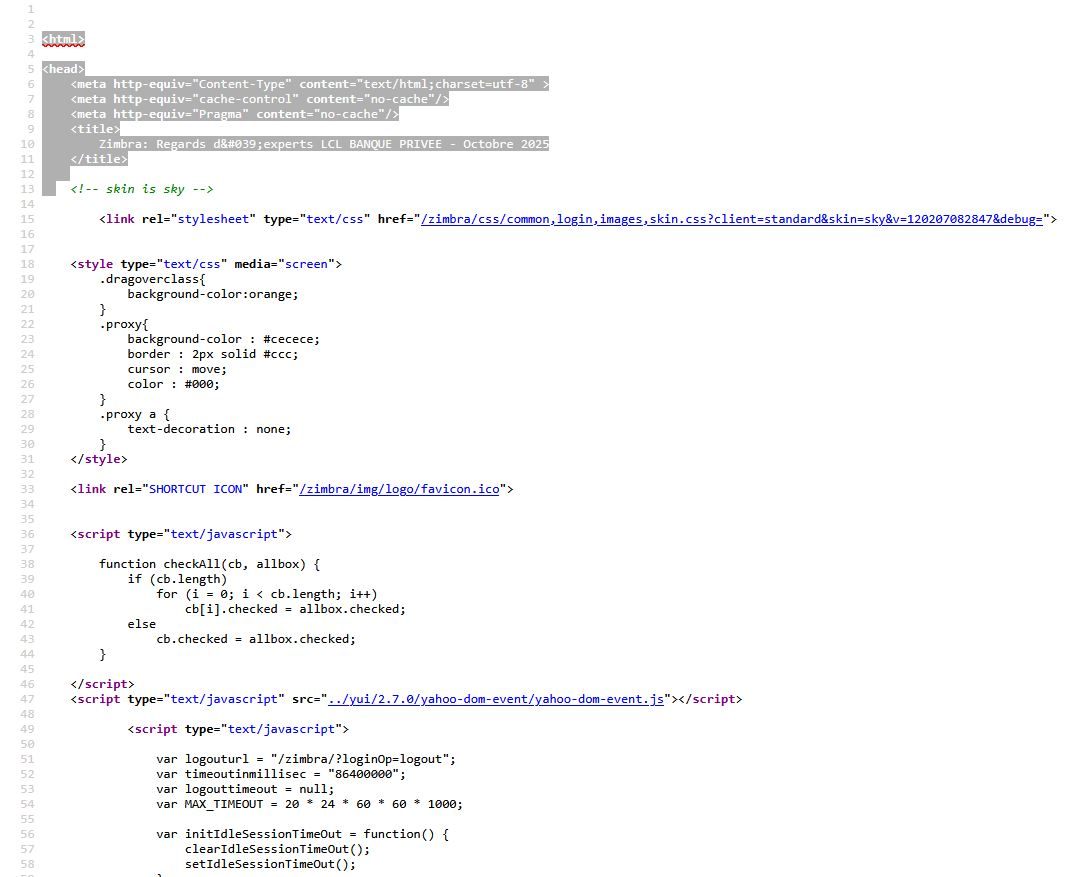Click the Pragma meta tag line
The height and width of the screenshot is (877, 1078).
click(x=234, y=114)
